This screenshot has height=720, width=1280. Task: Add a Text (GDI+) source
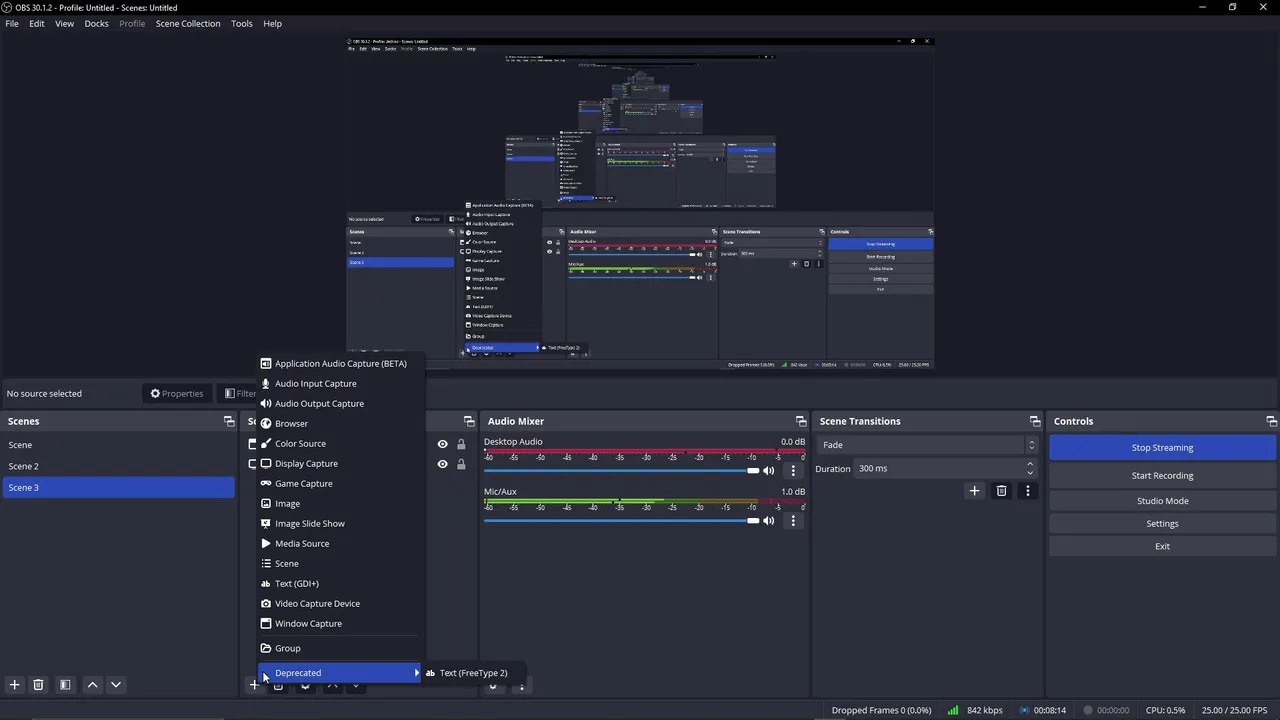click(340, 584)
